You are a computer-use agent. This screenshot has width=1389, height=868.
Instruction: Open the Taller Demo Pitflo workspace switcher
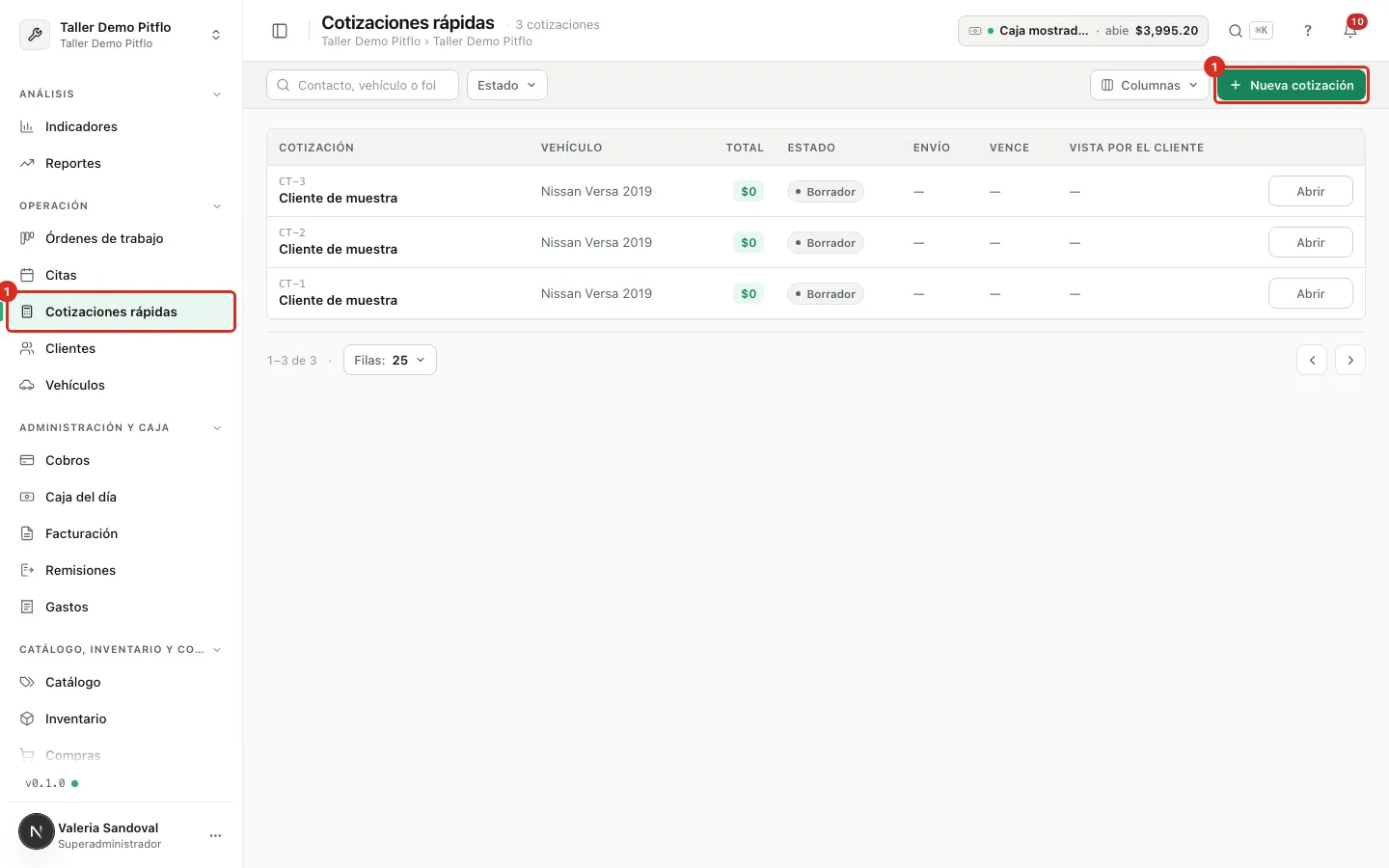[x=121, y=35]
